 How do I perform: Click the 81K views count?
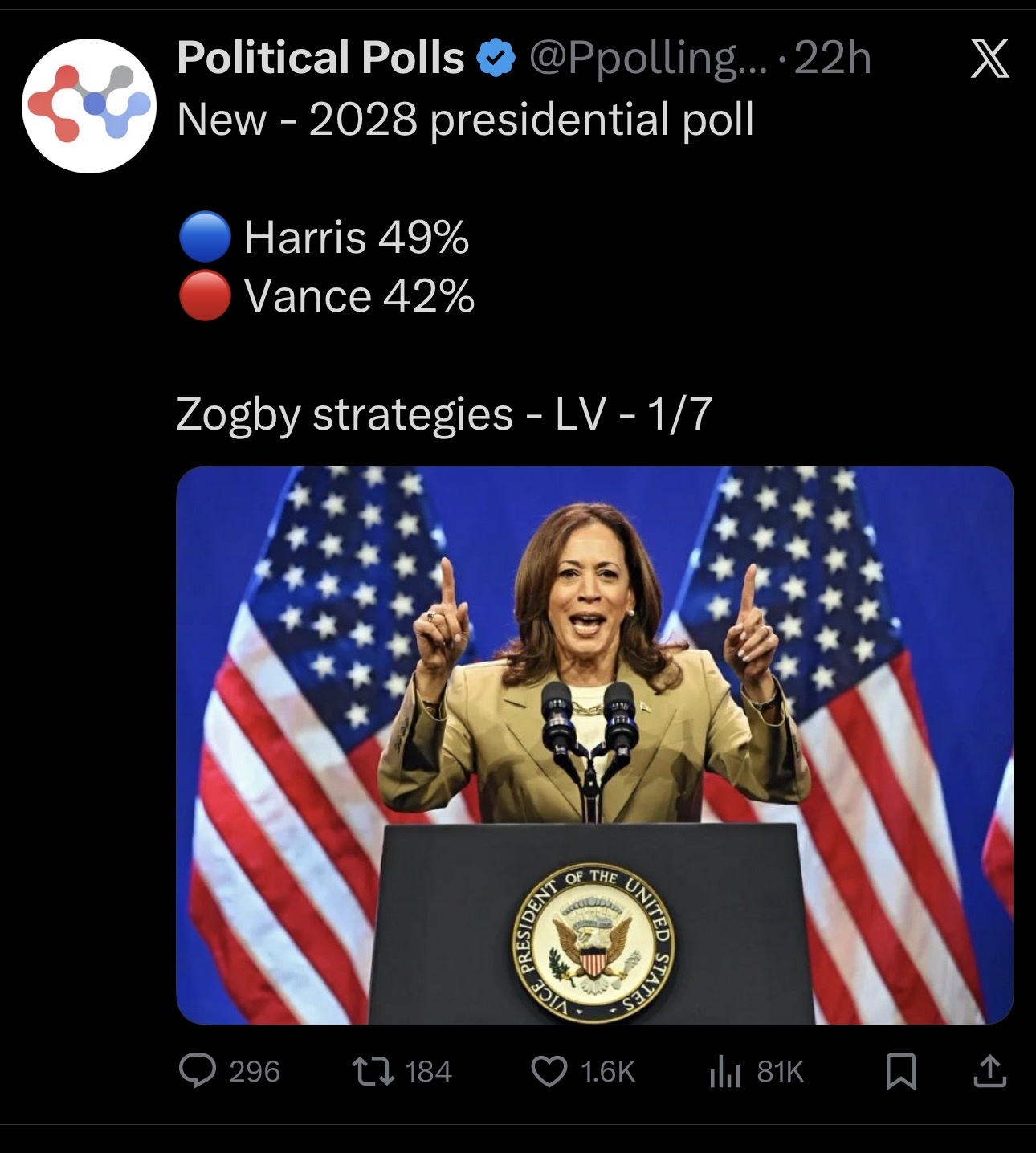pyautogui.click(x=781, y=1071)
